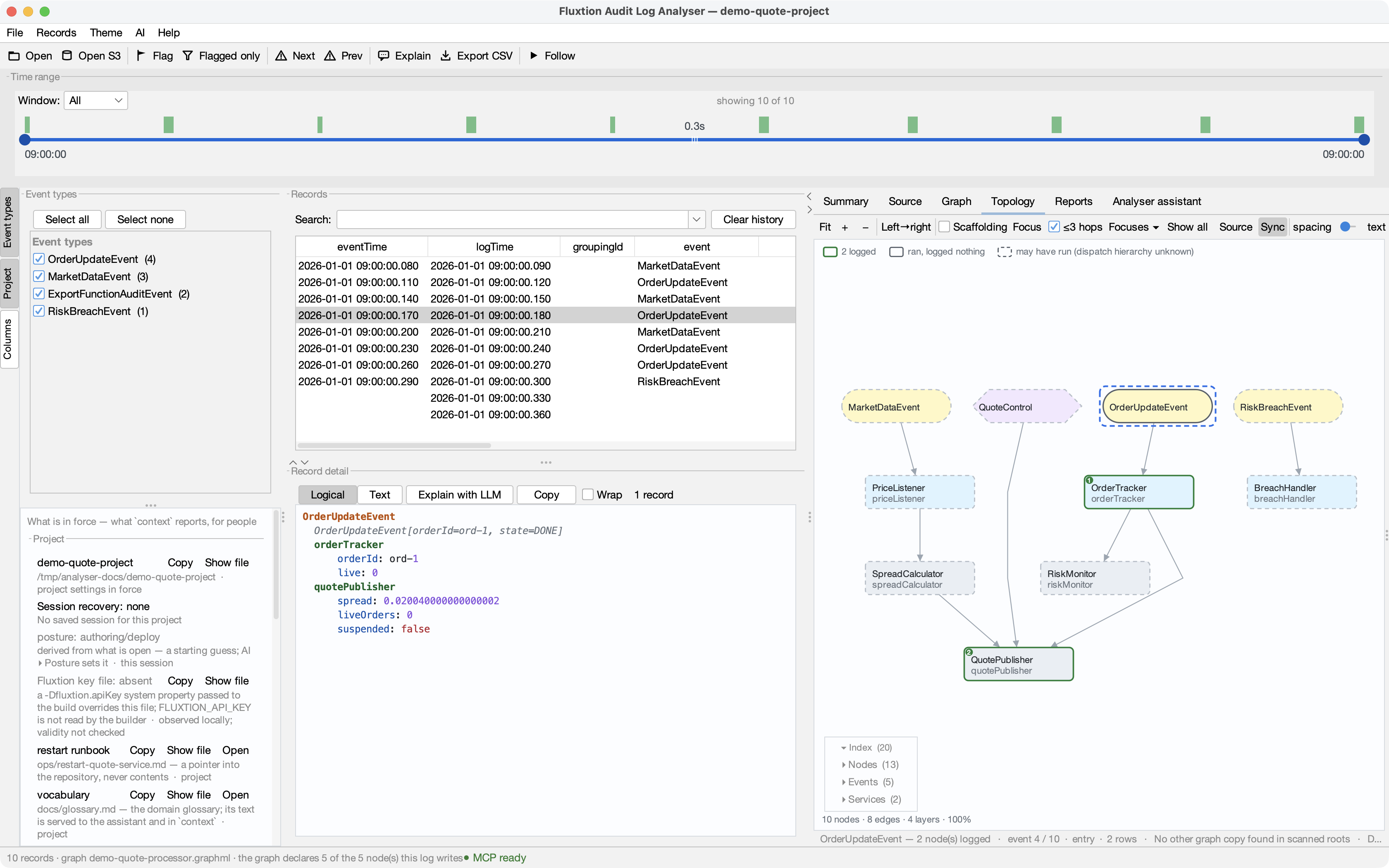This screenshot has height=868, width=1389.
Task: Uncheck MarketDataEvent event type
Action: (x=39, y=277)
